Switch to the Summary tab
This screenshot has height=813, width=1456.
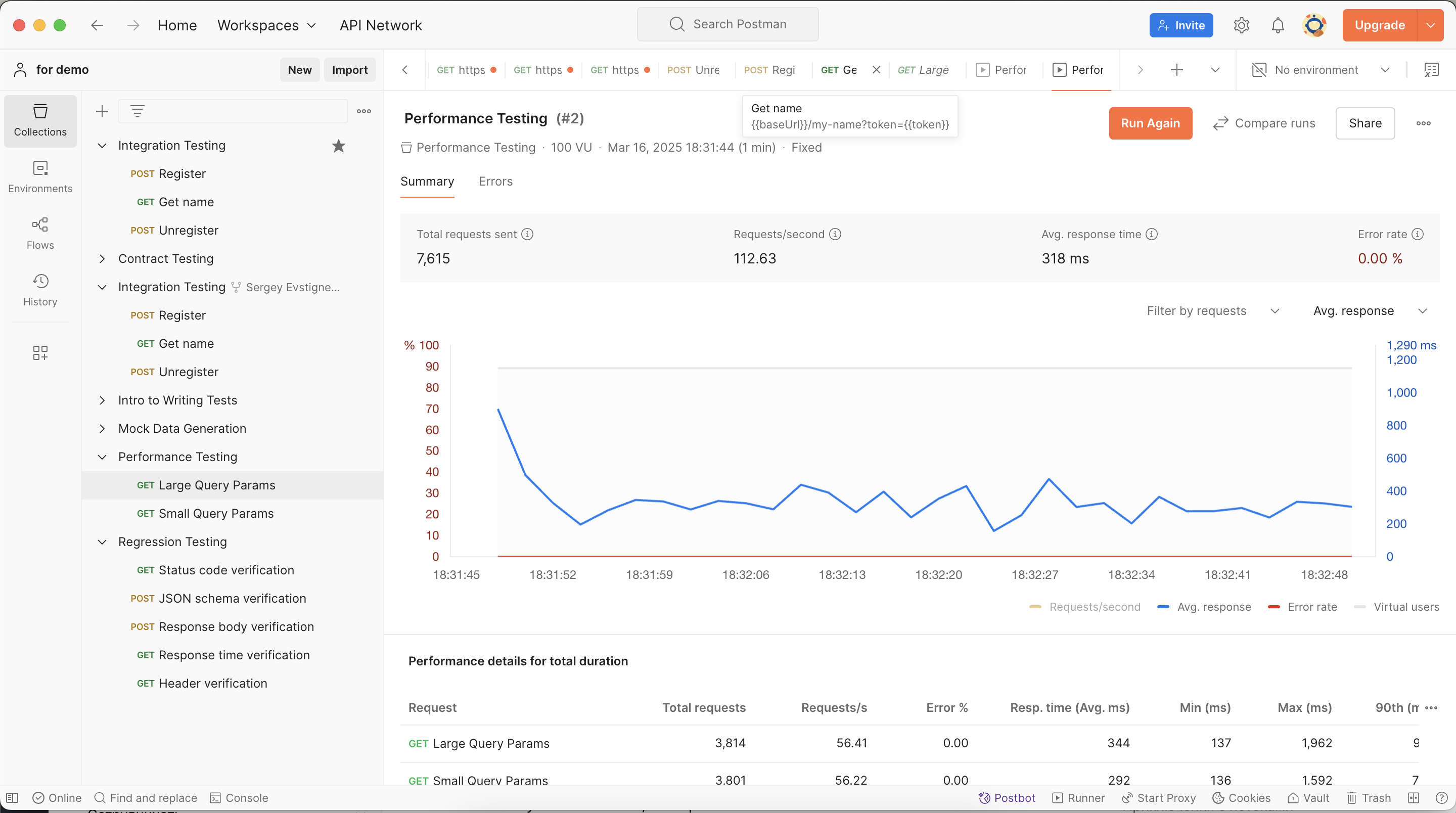pyautogui.click(x=427, y=182)
